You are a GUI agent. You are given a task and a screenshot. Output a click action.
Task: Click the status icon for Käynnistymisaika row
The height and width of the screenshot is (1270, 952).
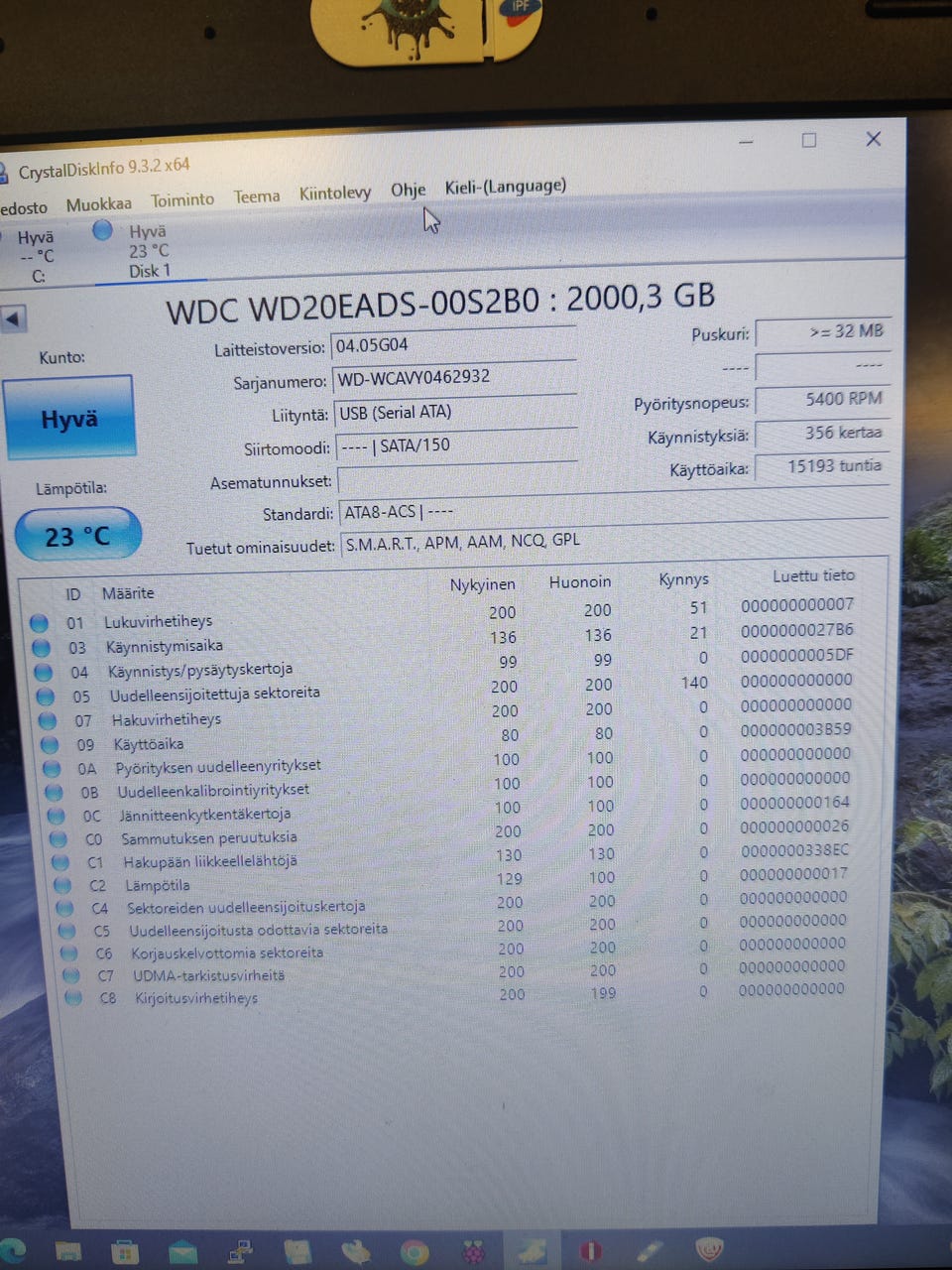point(41,648)
